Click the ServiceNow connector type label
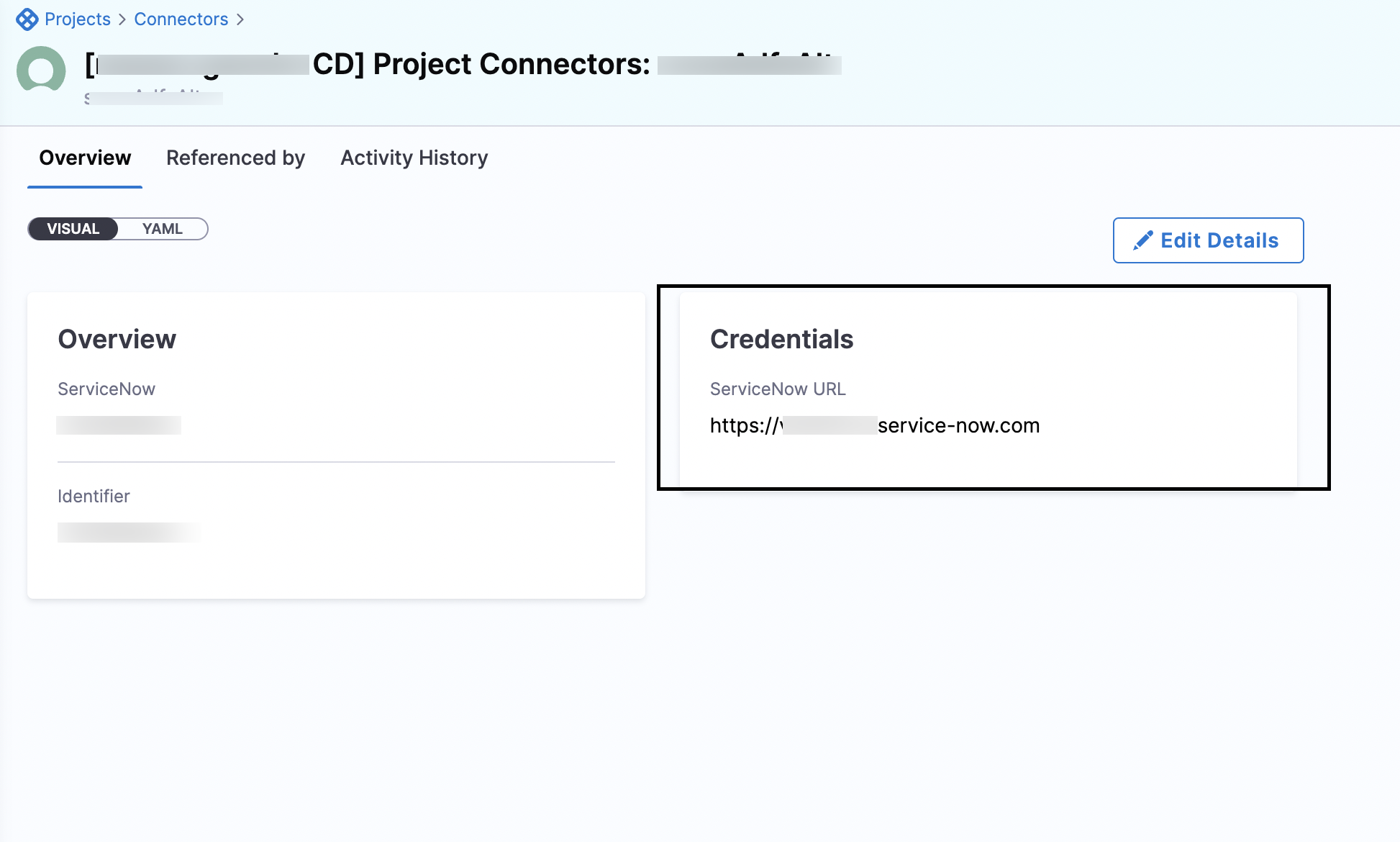1400x842 pixels. [106, 389]
